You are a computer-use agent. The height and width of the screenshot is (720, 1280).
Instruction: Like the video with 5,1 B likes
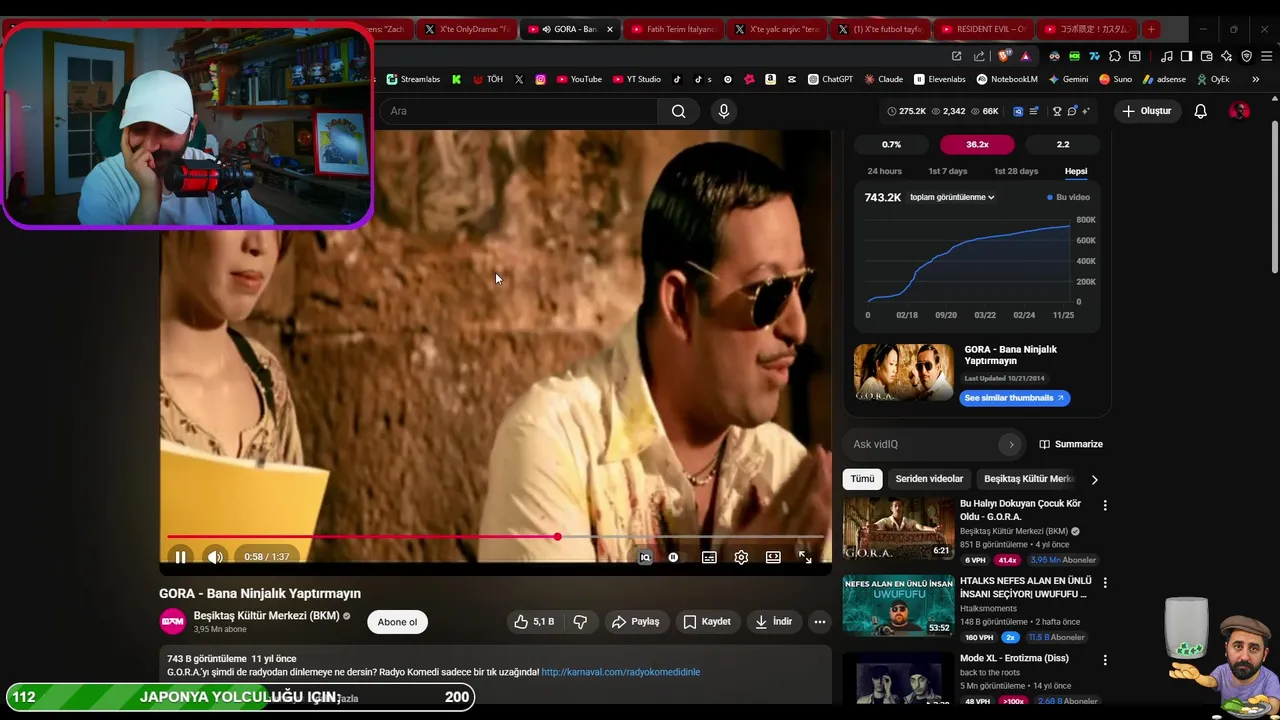[534, 621]
